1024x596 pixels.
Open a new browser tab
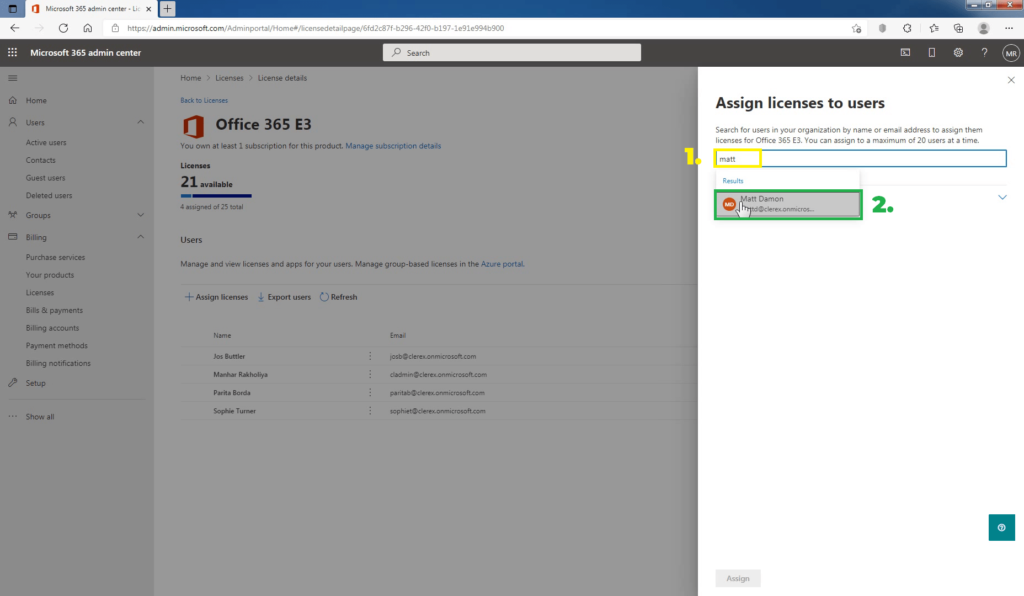(x=167, y=8)
